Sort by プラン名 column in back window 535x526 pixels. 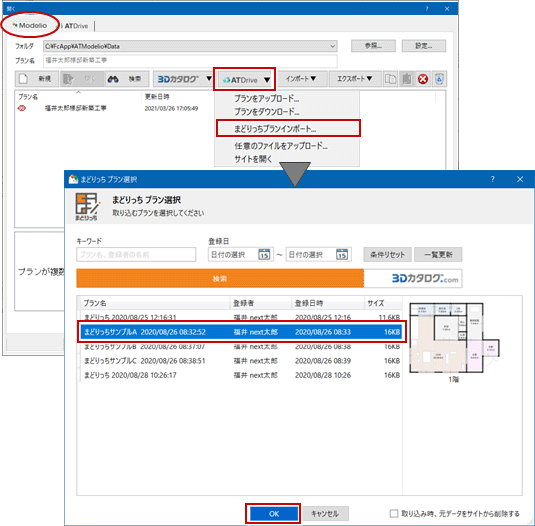78,97
